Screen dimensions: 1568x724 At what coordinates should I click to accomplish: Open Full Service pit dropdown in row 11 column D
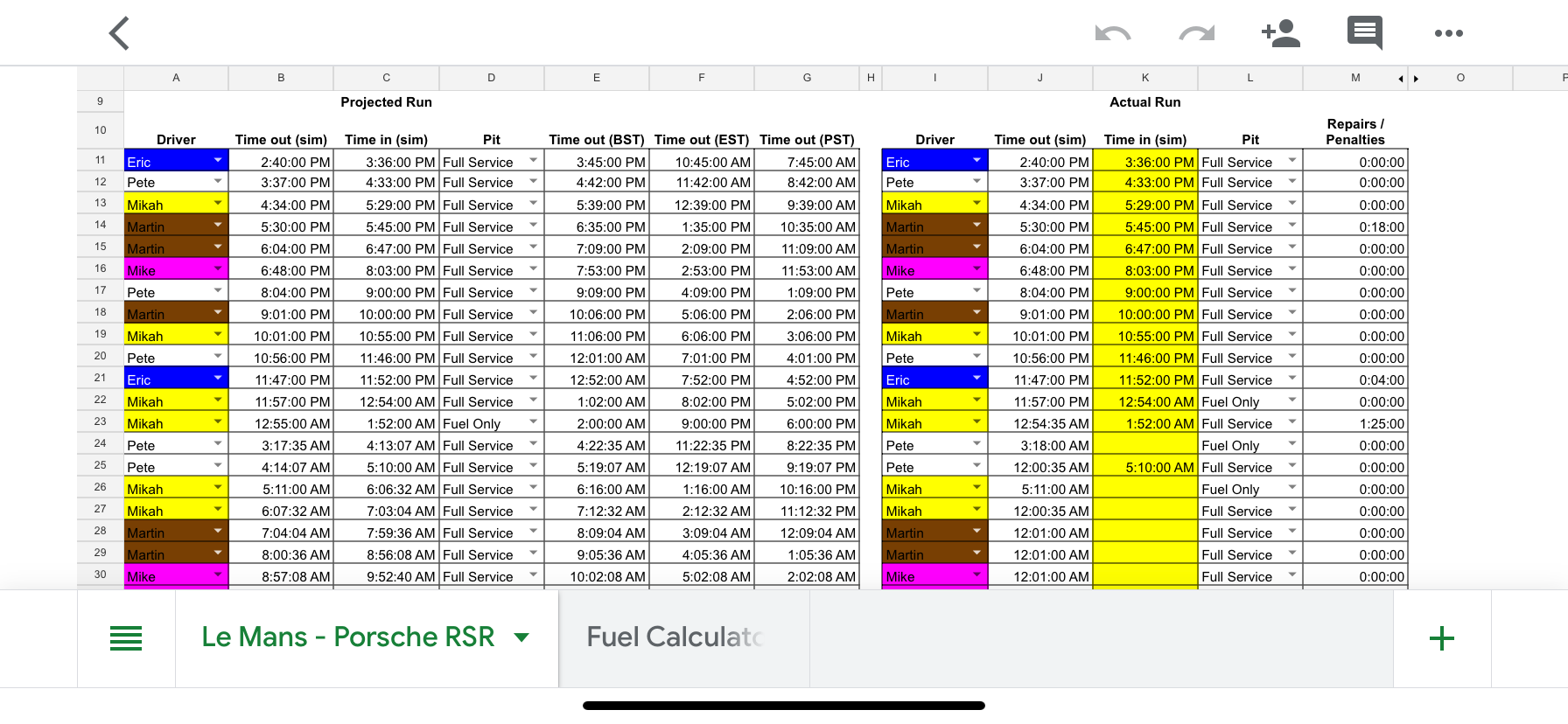click(x=533, y=160)
